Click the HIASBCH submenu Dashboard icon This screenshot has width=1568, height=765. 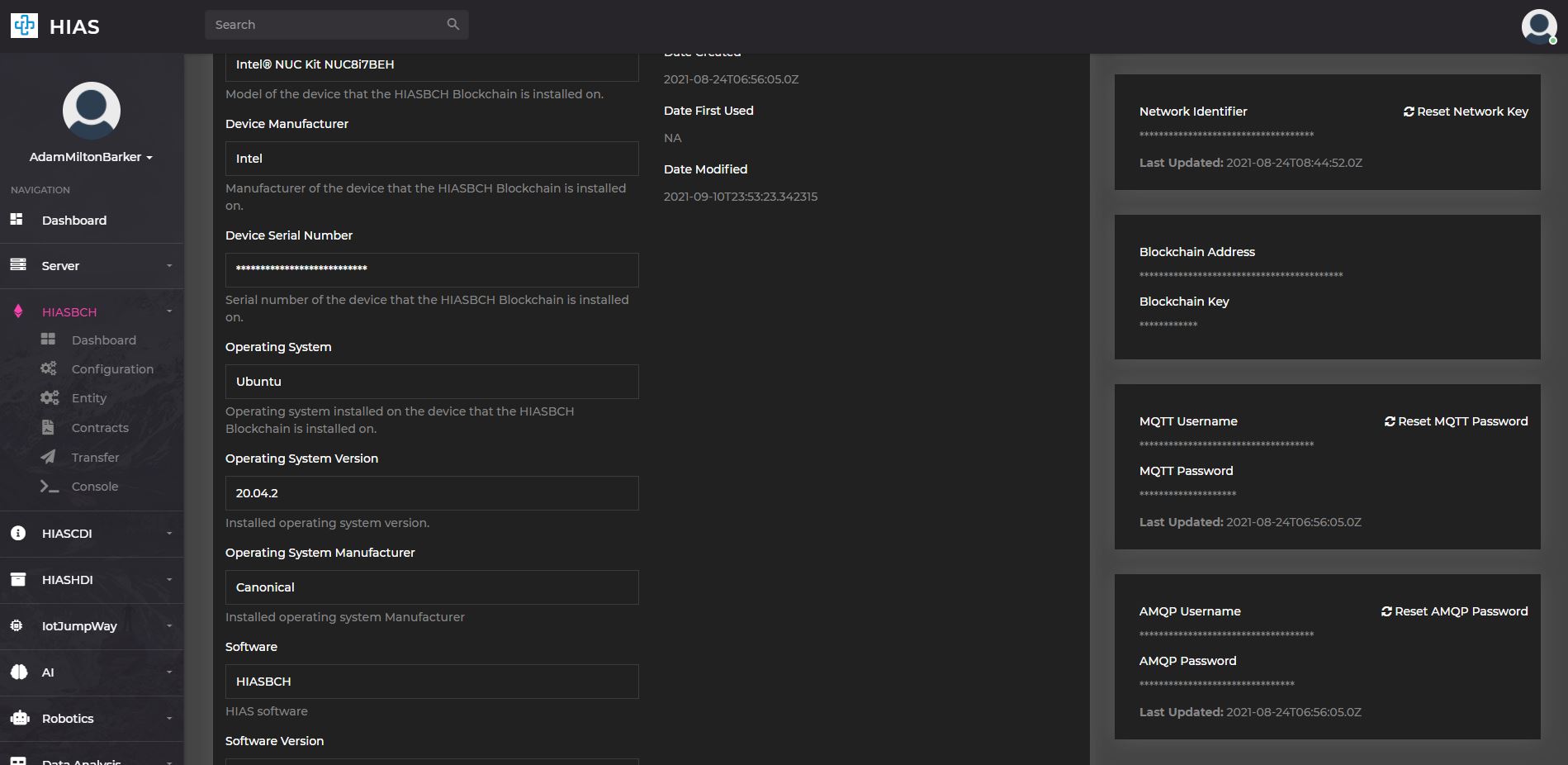click(x=48, y=339)
